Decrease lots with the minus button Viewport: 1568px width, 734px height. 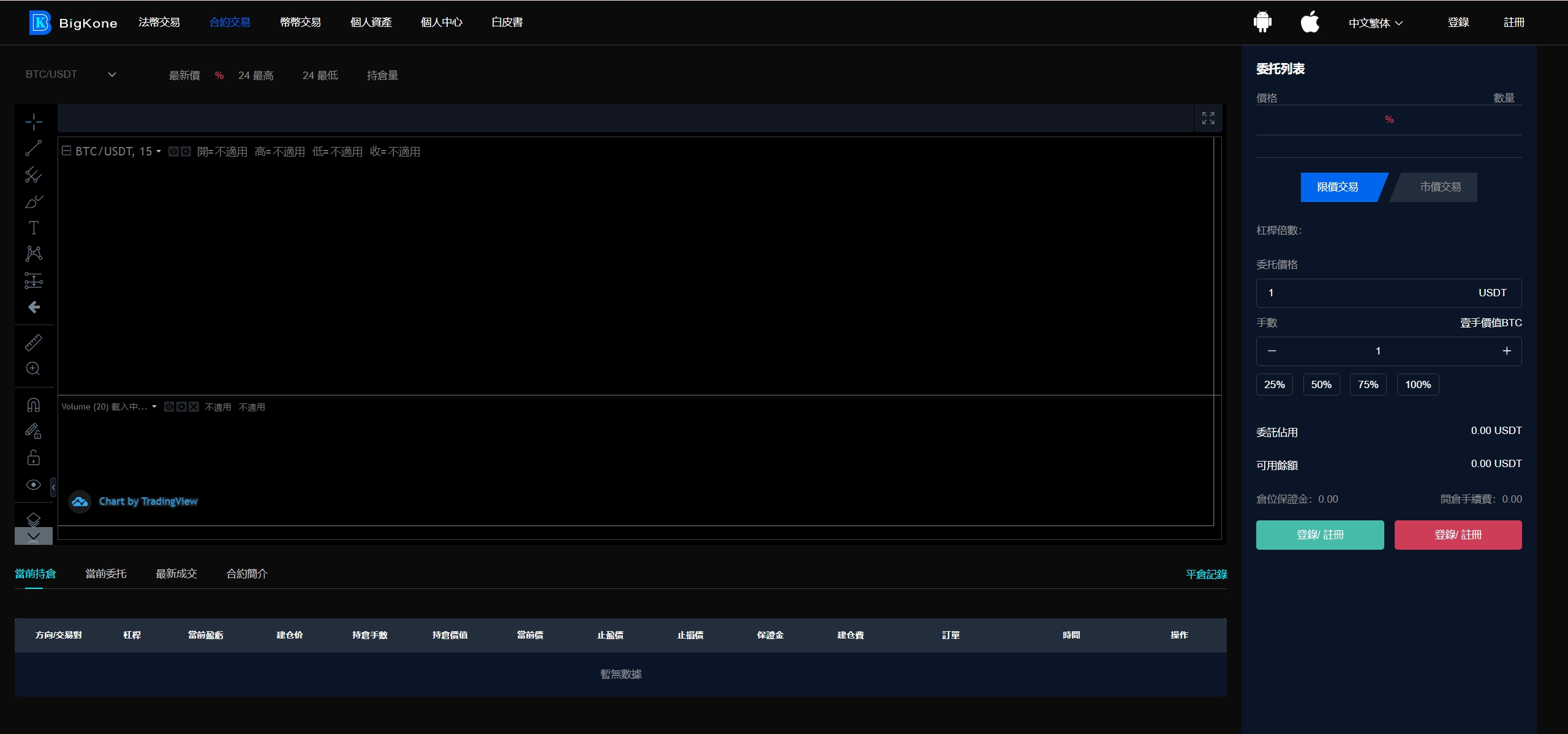(x=1272, y=351)
